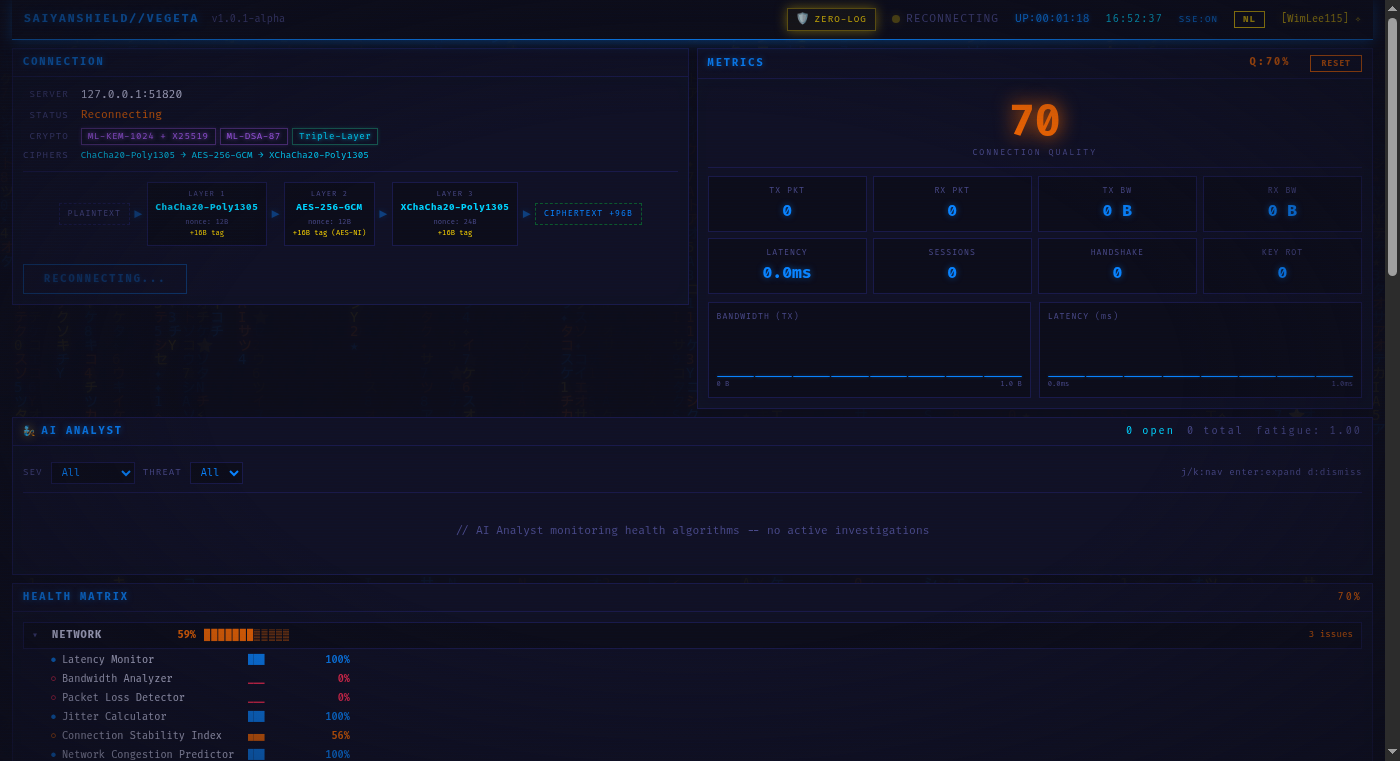Click the arrow between Layer 1 and Layer 2
The width and height of the screenshot is (1400, 761).
[x=274, y=214]
